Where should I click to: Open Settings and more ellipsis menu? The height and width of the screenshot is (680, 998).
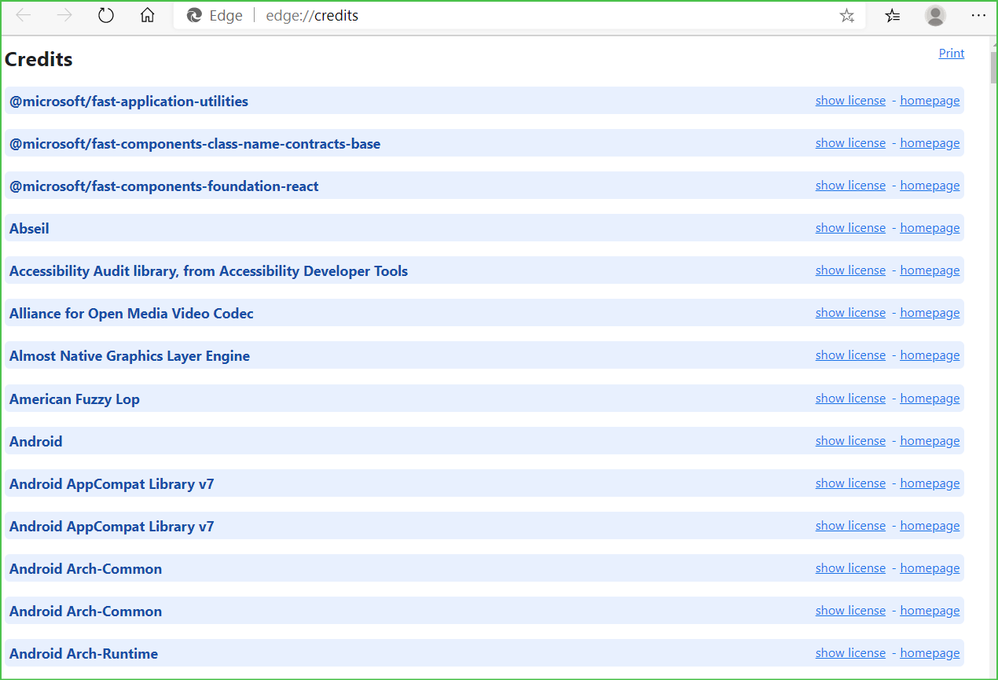[978, 16]
